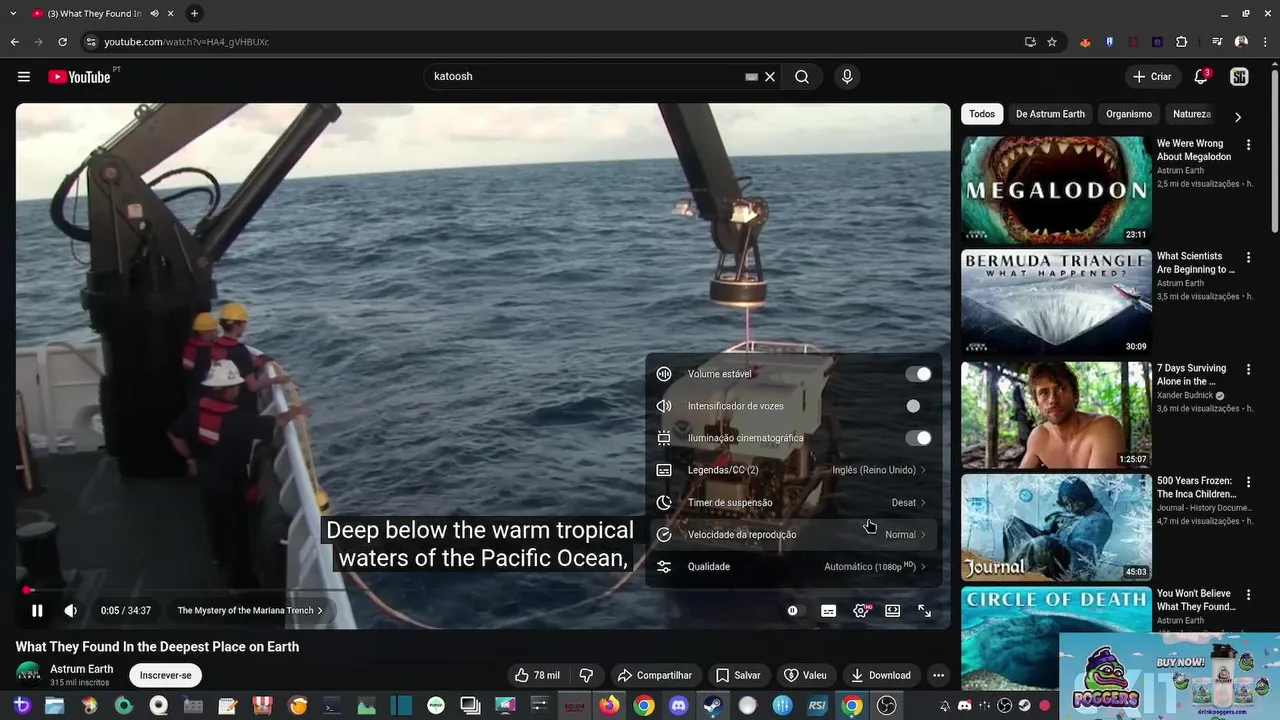1280x720 pixels.
Task: Open the notifications bell
Action: click(1201, 77)
